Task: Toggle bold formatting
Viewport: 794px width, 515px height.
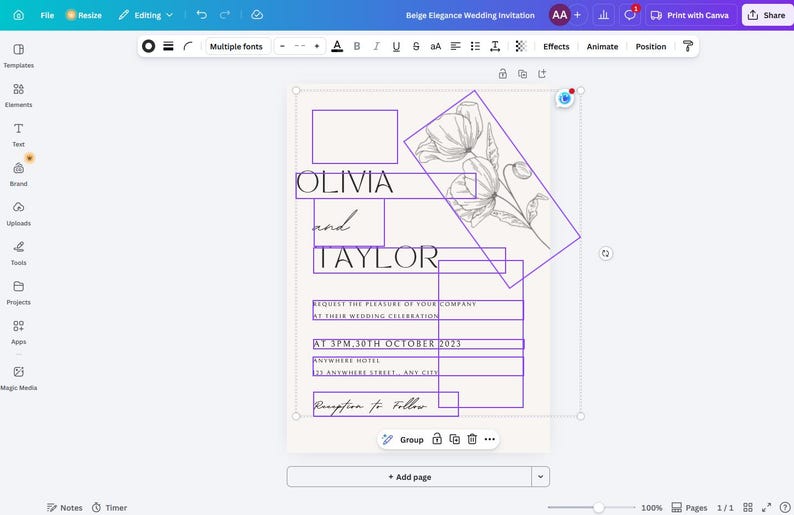Action: click(356, 46)
